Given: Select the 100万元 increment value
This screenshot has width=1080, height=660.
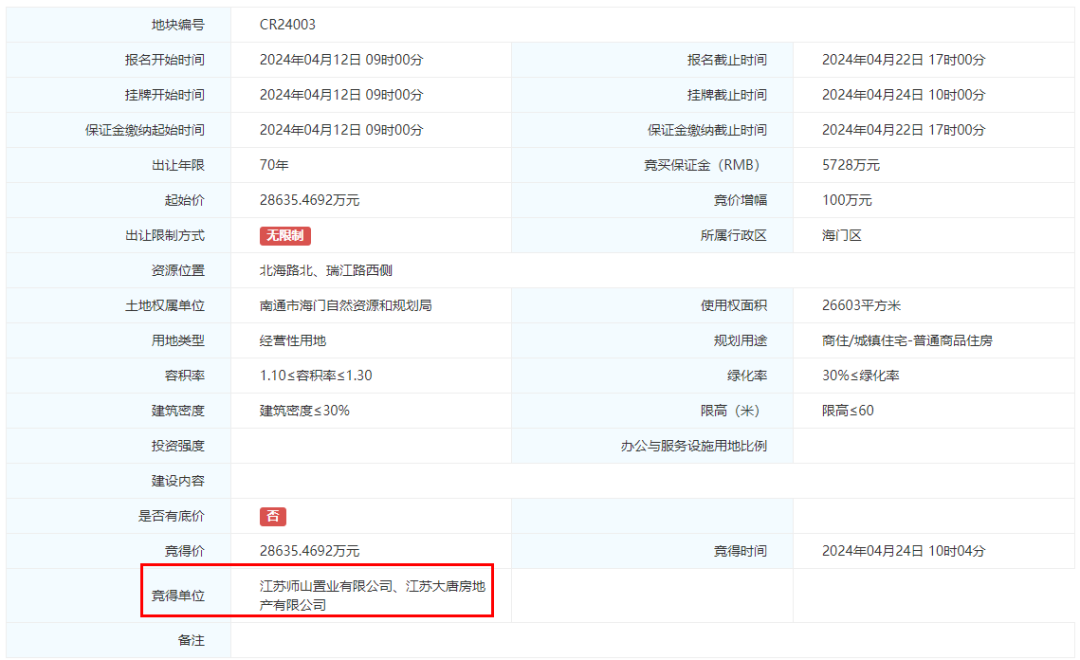Looking at the screenshot, I should tap(847, 200).
